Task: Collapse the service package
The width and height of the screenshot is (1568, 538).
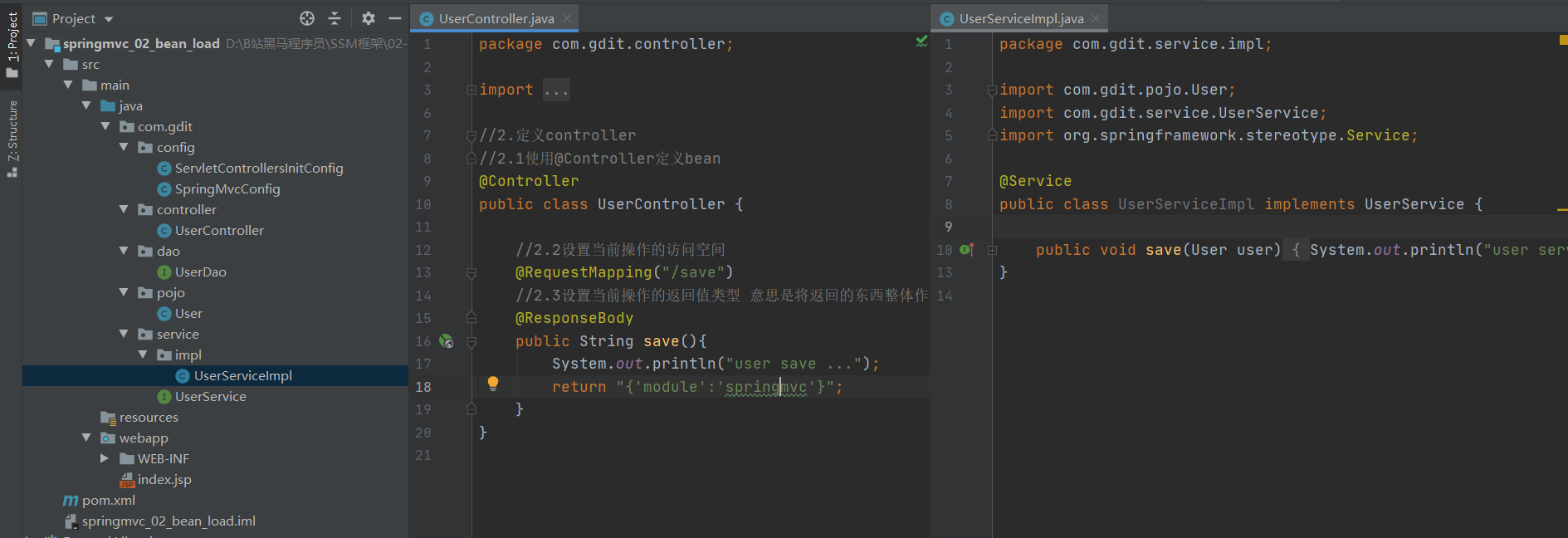Action: [124, 334]
